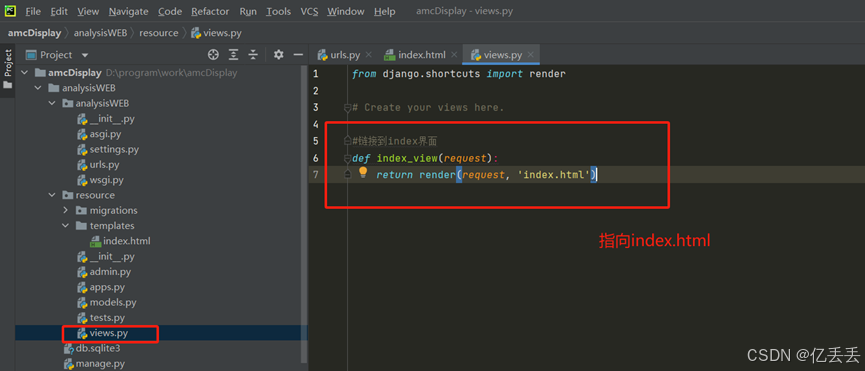Click the resource package folder icon
Image resolution: width=865 pixels, height=371 pixels.
(x=67, y=195)
